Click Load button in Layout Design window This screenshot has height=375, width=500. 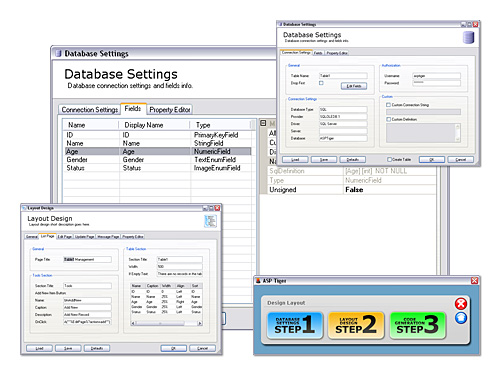pos(39,348)
